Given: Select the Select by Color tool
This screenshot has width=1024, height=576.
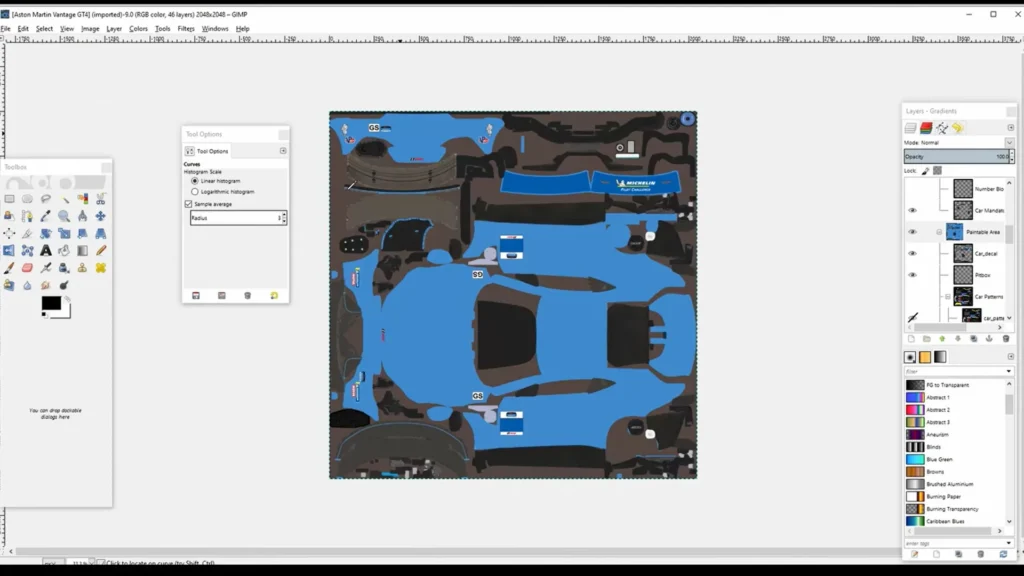Looking at the screenshot, I should (82, 199).
